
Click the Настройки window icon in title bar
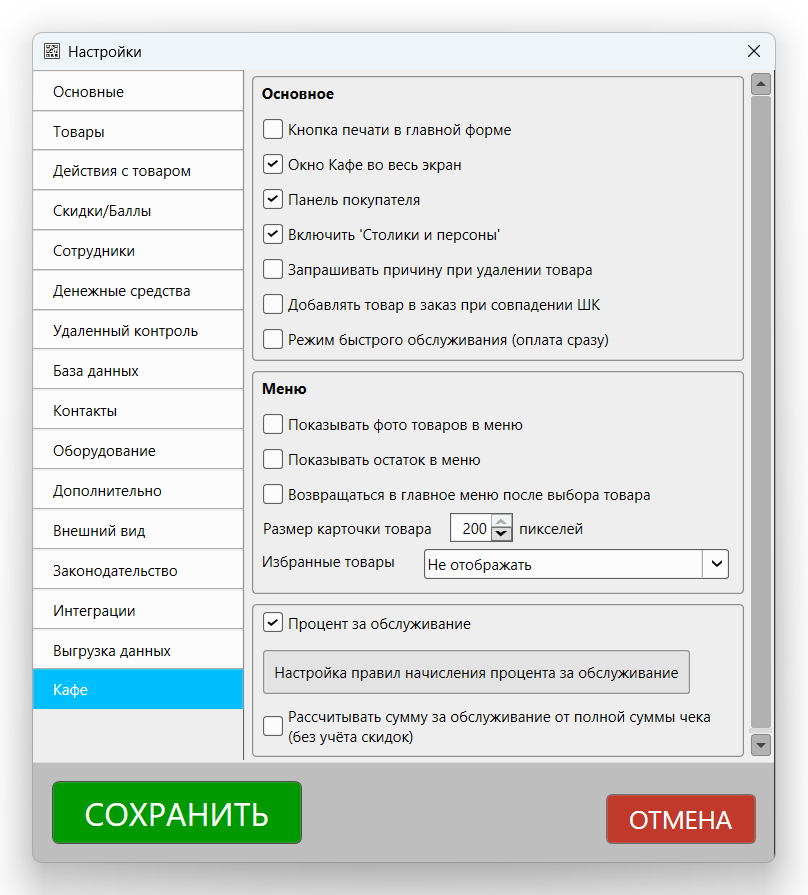point(52,51)
